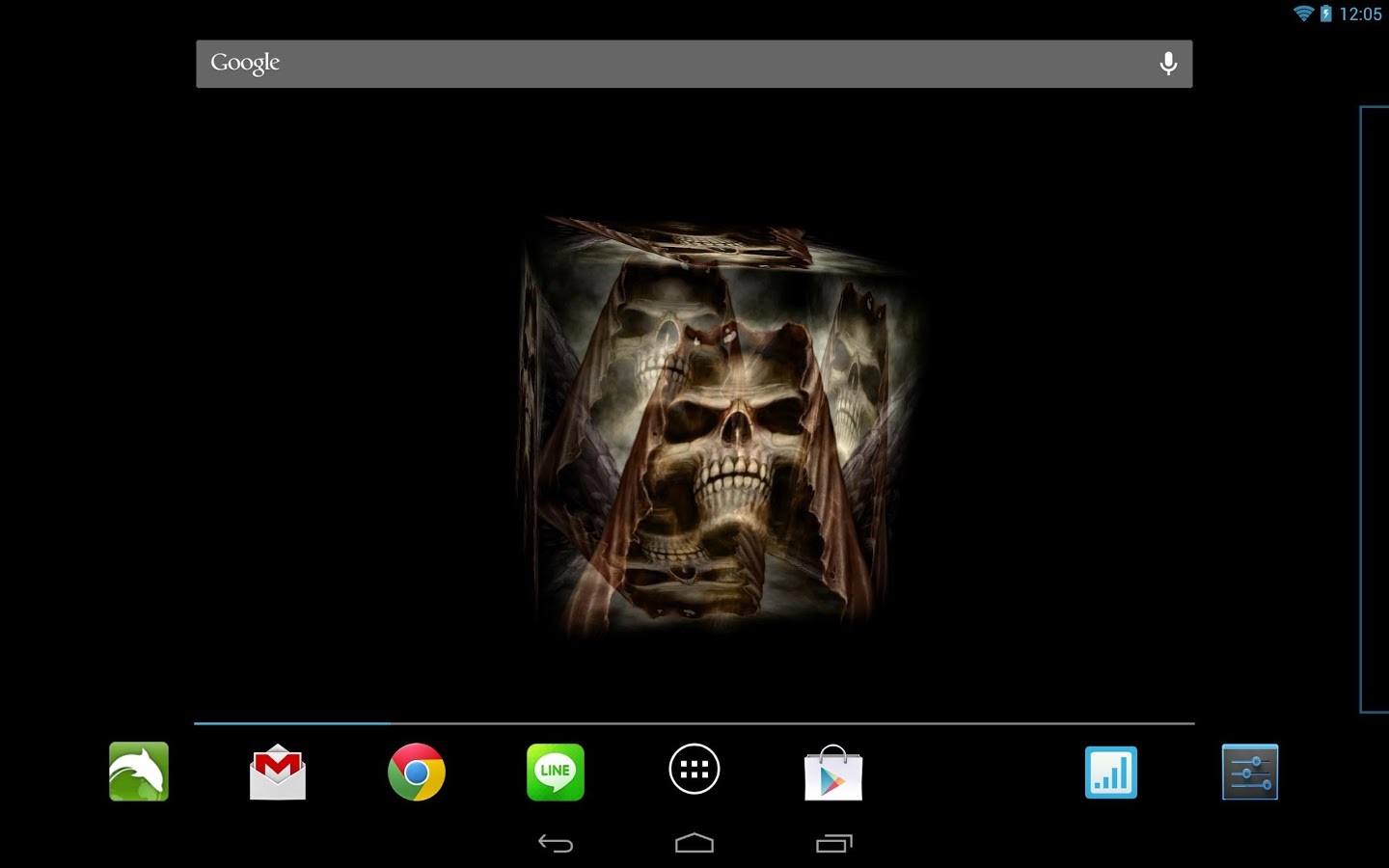Tap the battery charging icon
The height and width of the screenshot is (868, 1389).
click(1326, 14)
